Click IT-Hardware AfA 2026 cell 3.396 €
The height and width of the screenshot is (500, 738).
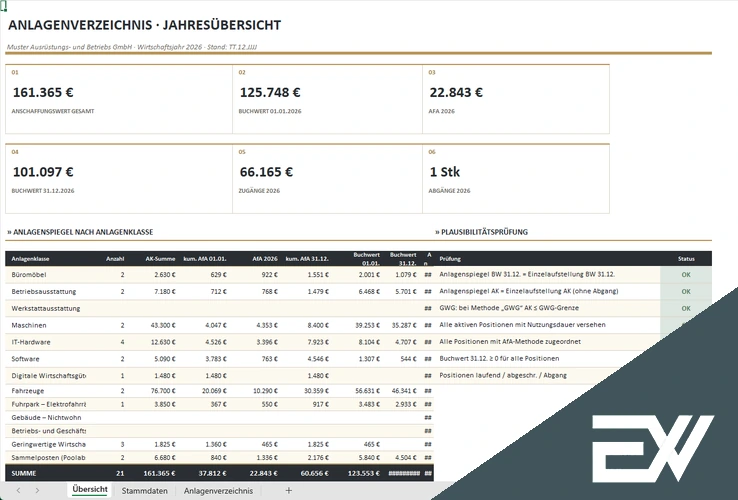(x=267, y=342)
